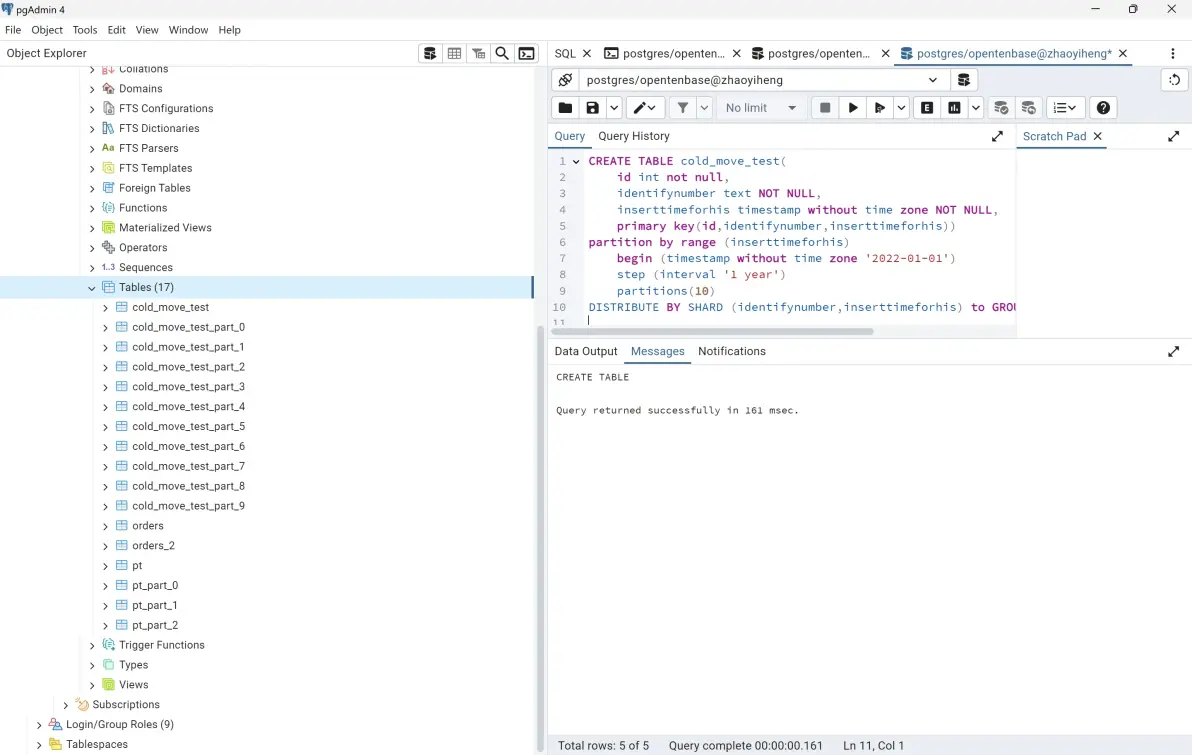Viewport: 1192px width, 755px height.
Task: Click the Execute script play icon
Action: (880, 108)
